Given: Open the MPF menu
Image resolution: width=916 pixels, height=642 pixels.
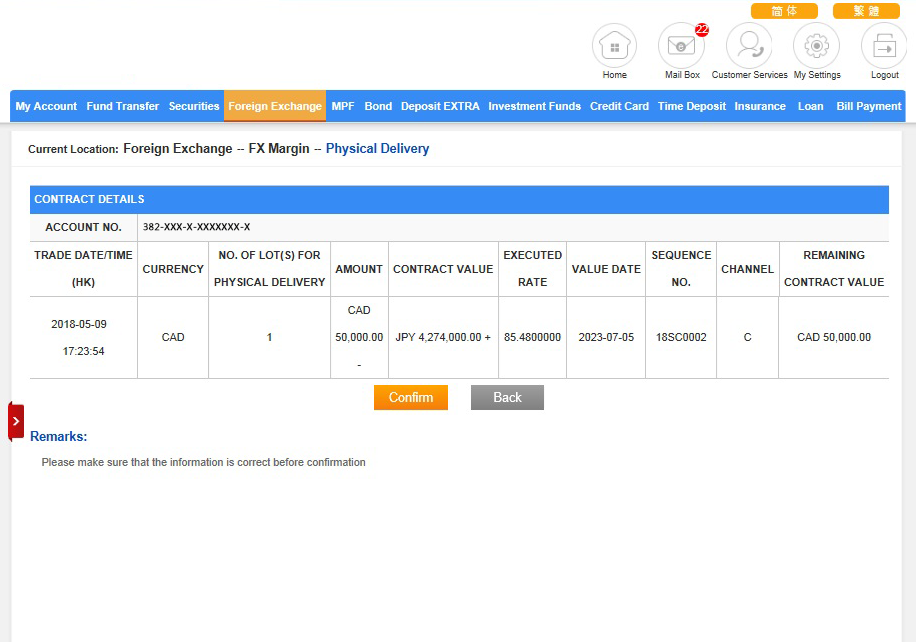Looking at the screenshot, I should (x=343, y=106).
